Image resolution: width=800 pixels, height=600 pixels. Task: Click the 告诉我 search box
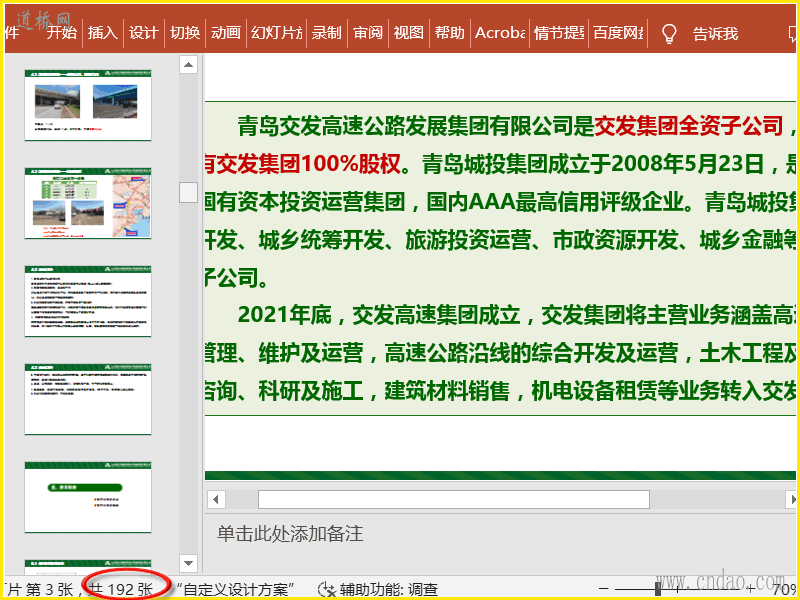click(x=715, y=34)
